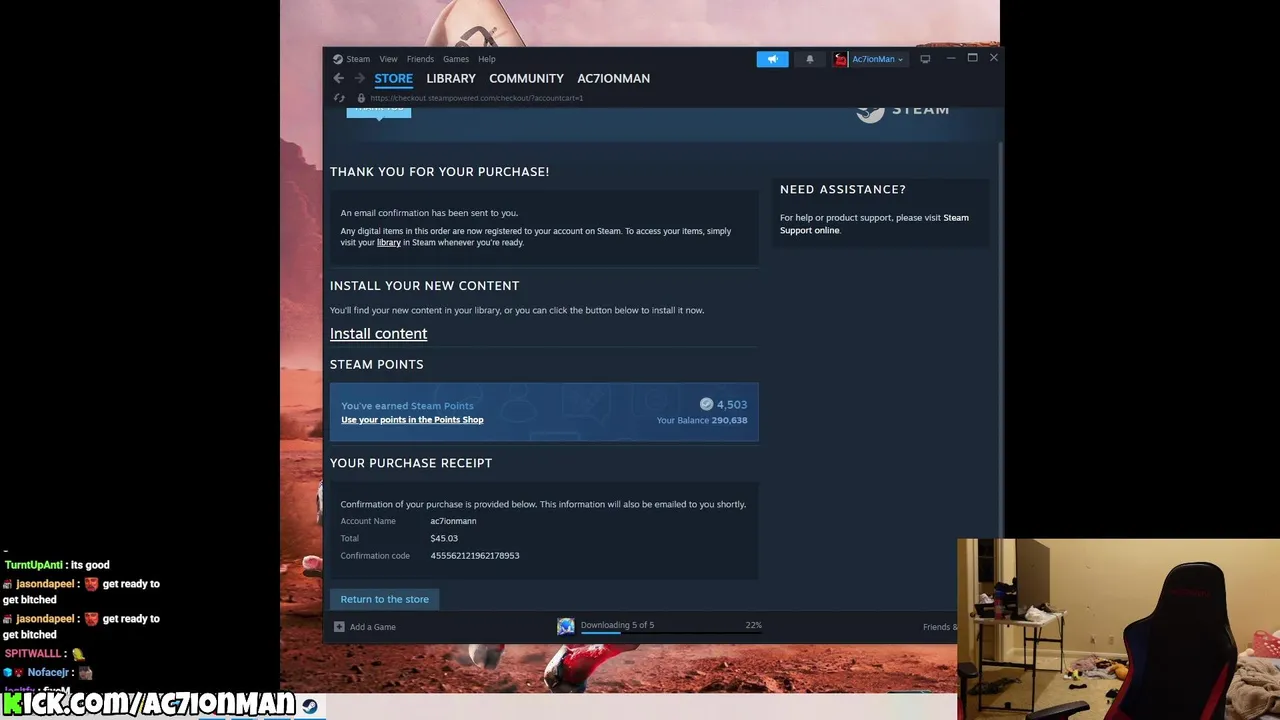The width and height of the screenshot is (1280, 720).
Task: Click the Ac7ionMan avatar picture
Action: [x=841, y=59]
